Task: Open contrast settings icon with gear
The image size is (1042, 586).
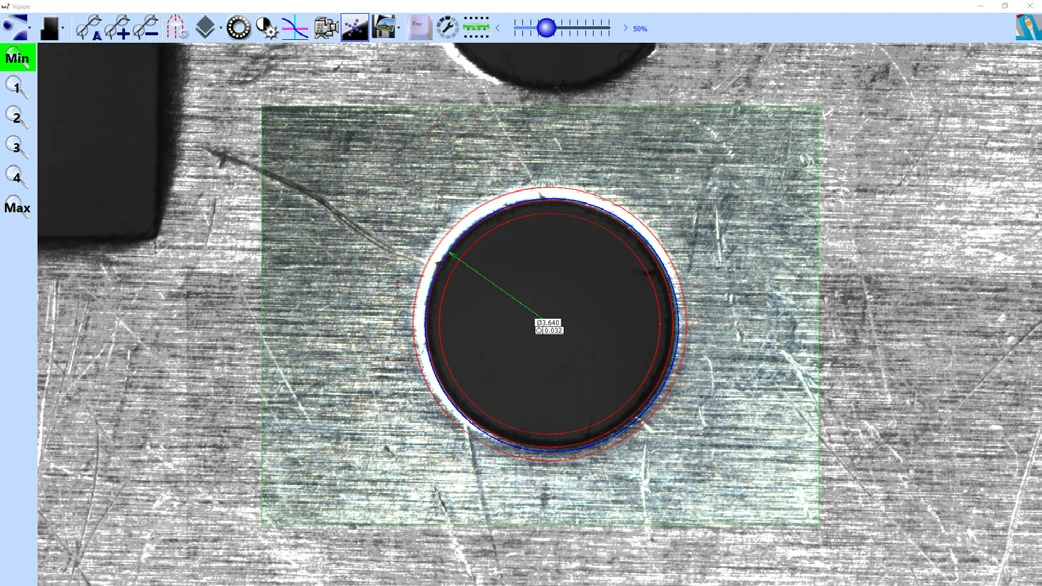Action: point(266,28)
